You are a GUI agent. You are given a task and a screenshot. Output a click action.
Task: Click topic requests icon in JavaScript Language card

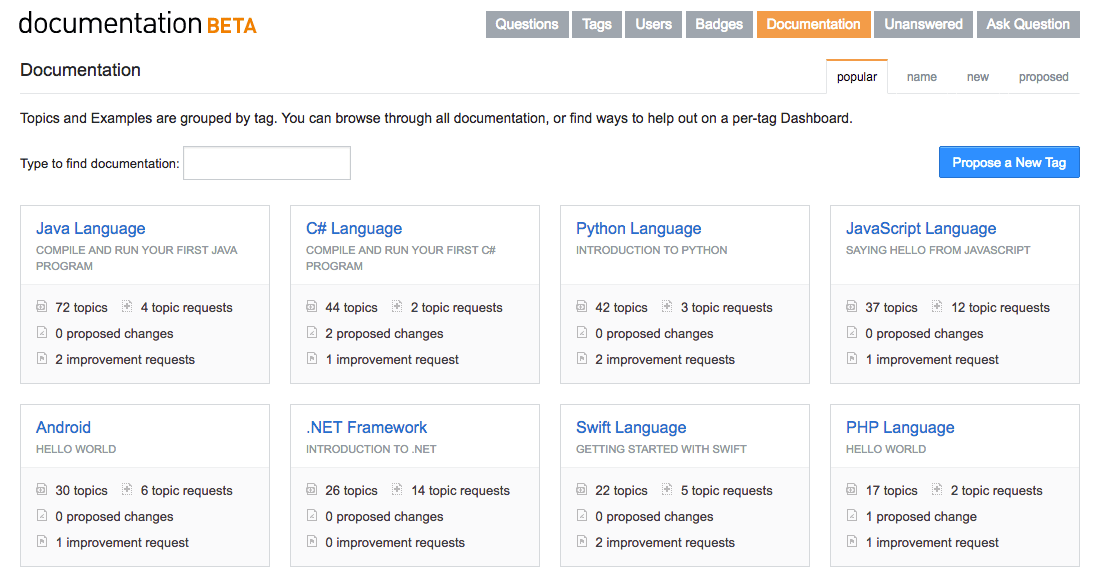(937, 306)
